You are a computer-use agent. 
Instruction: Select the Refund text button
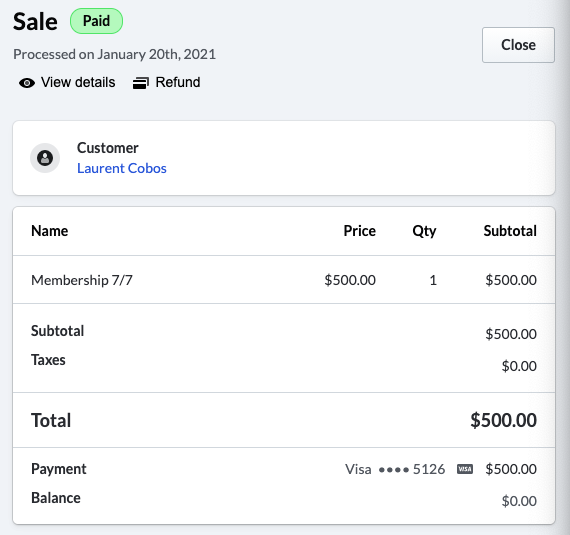178,82
